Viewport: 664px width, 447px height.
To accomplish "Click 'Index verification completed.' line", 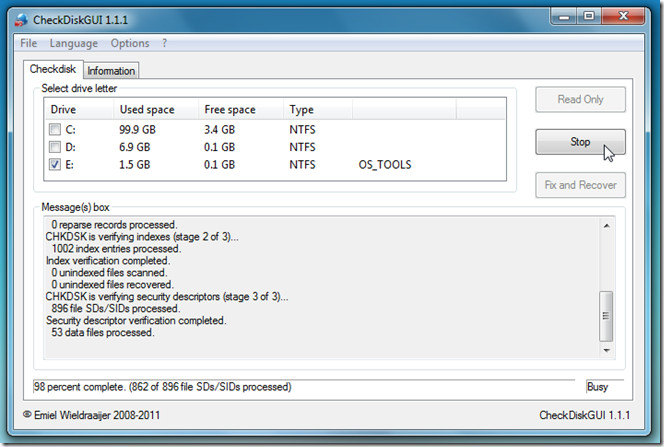I will tap(108, 260).
